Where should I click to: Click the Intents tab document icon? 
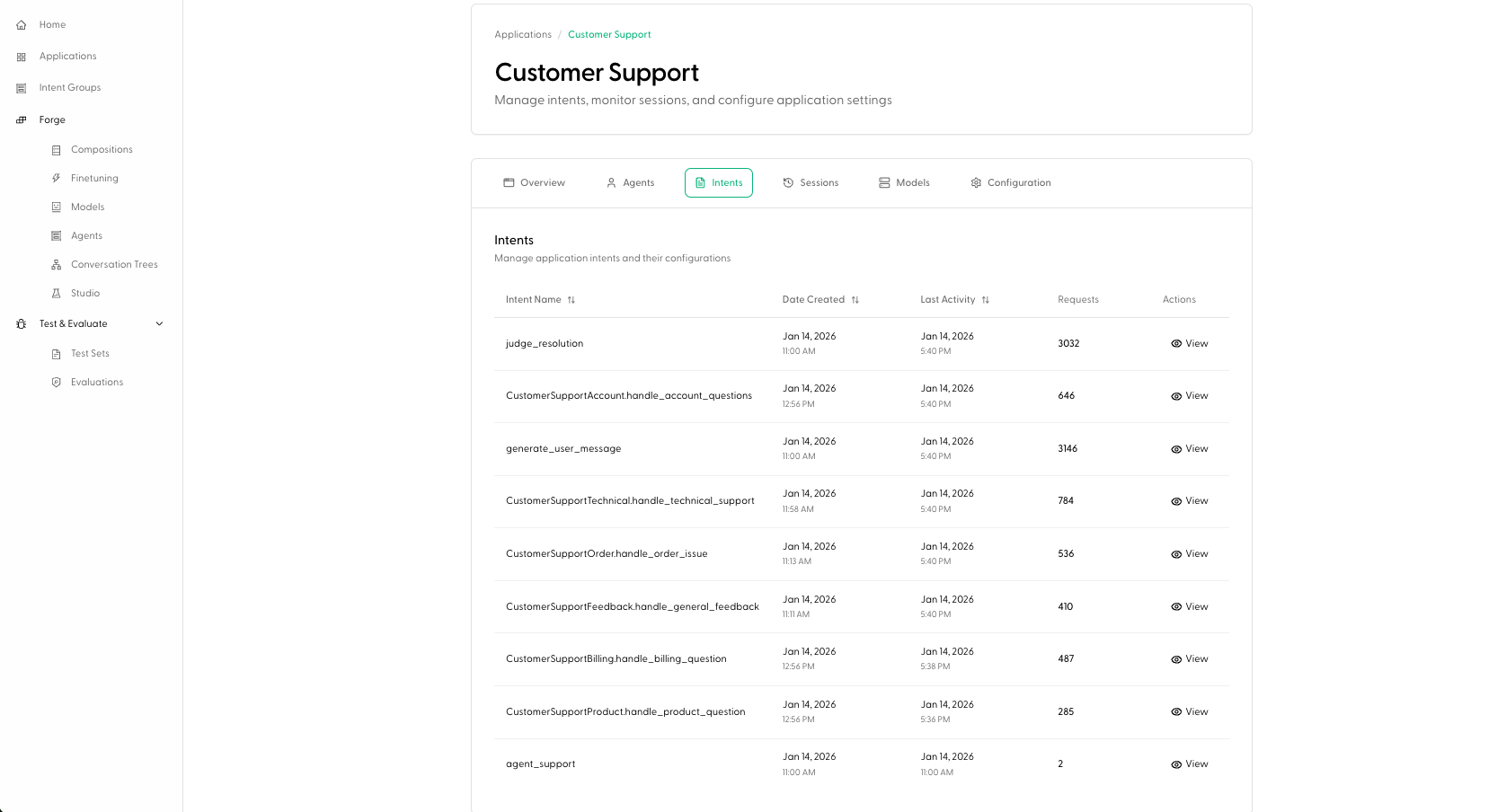[701, 182]
